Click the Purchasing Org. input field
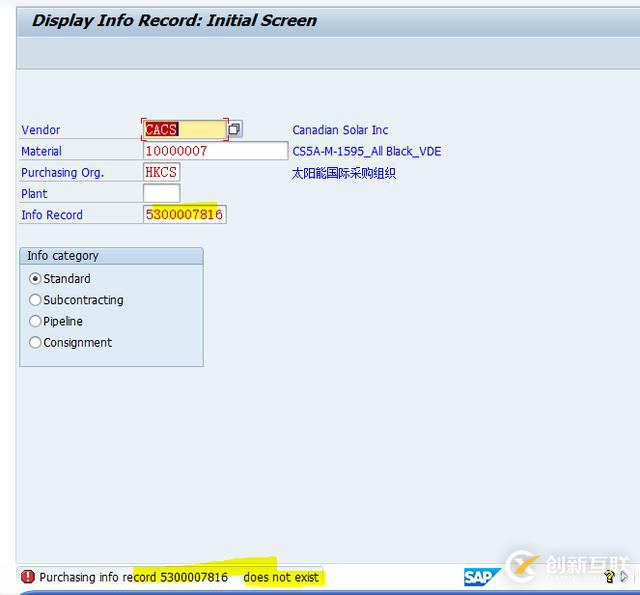 162,172
